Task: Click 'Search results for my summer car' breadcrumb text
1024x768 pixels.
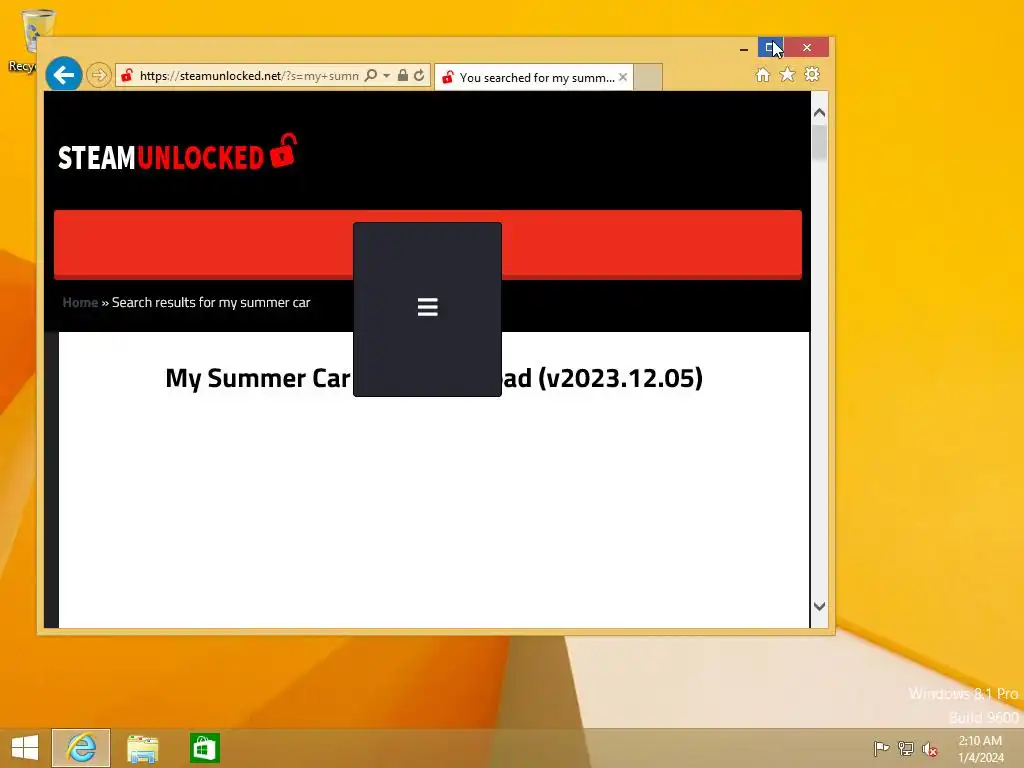Action: pyautogui.click(x=211, y=302)
